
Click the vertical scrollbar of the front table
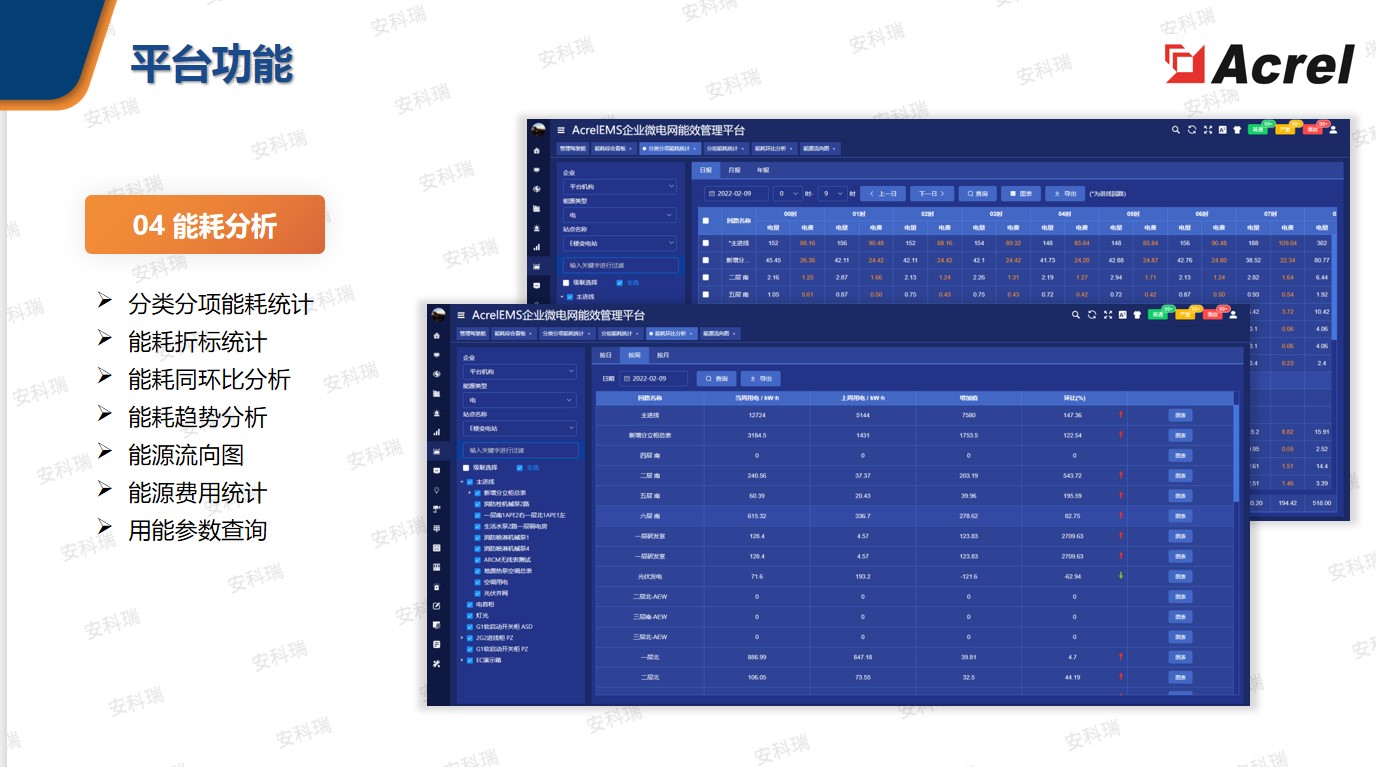1237,450
